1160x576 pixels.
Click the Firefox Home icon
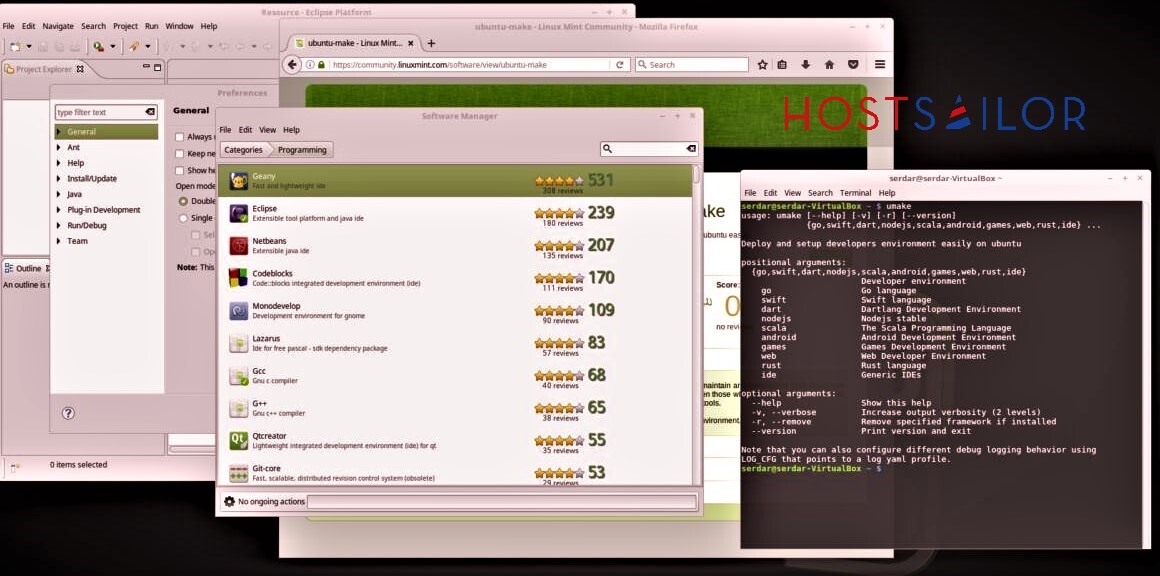(x=829, y=65)
